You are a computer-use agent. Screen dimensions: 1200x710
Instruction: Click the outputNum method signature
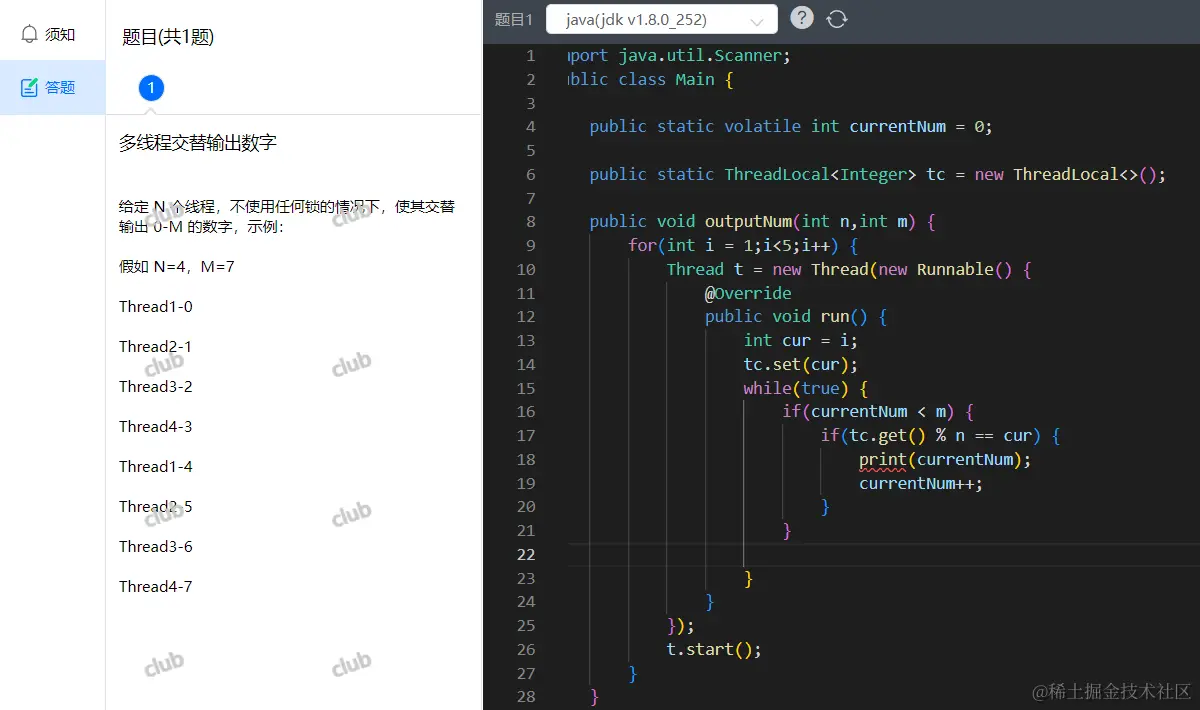[x=762, y=222]
